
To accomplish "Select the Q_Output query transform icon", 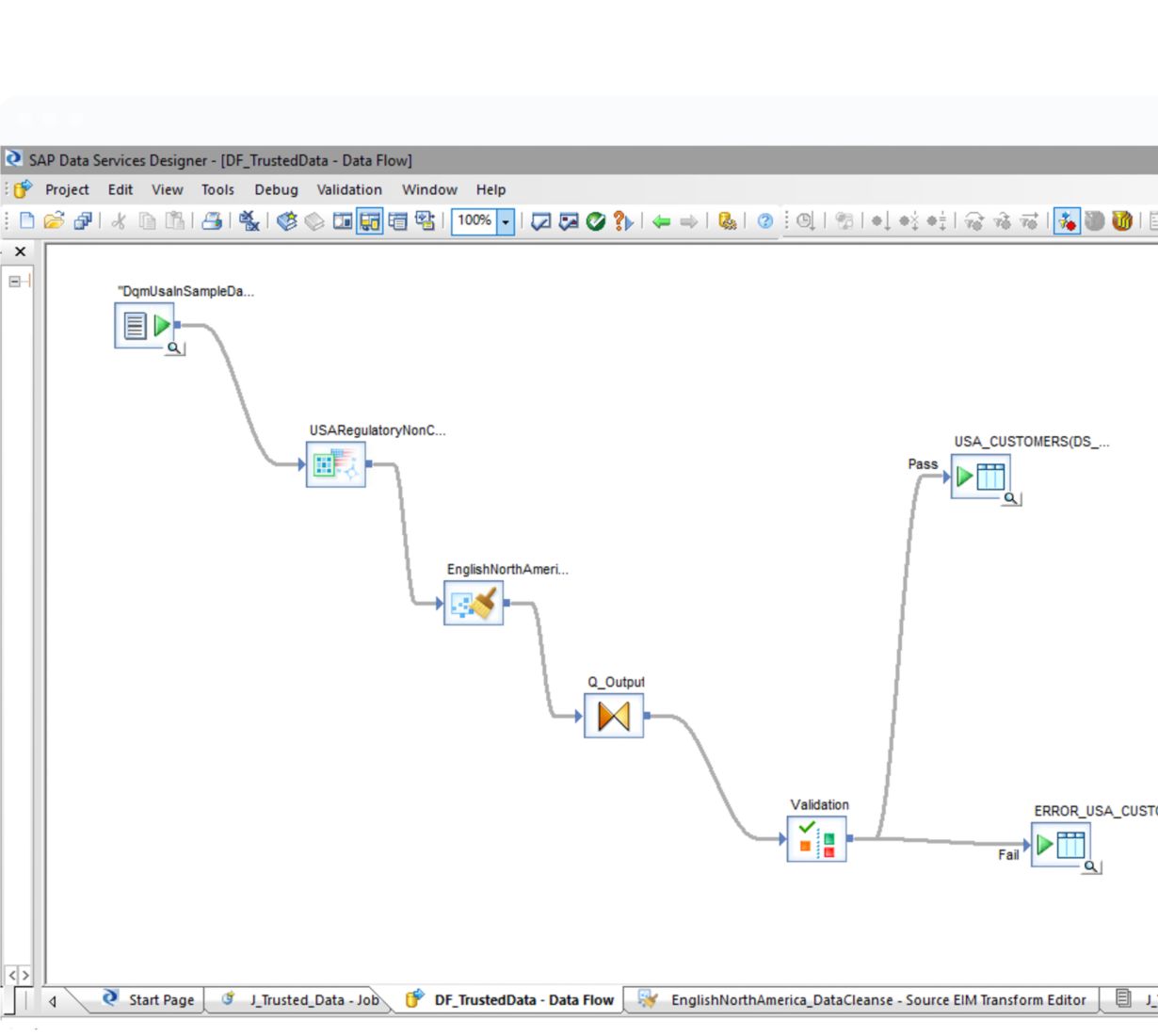I will tap(613, 716).
